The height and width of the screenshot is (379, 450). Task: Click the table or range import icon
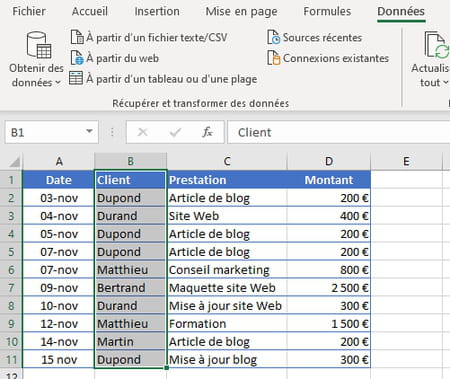[76, 78]
